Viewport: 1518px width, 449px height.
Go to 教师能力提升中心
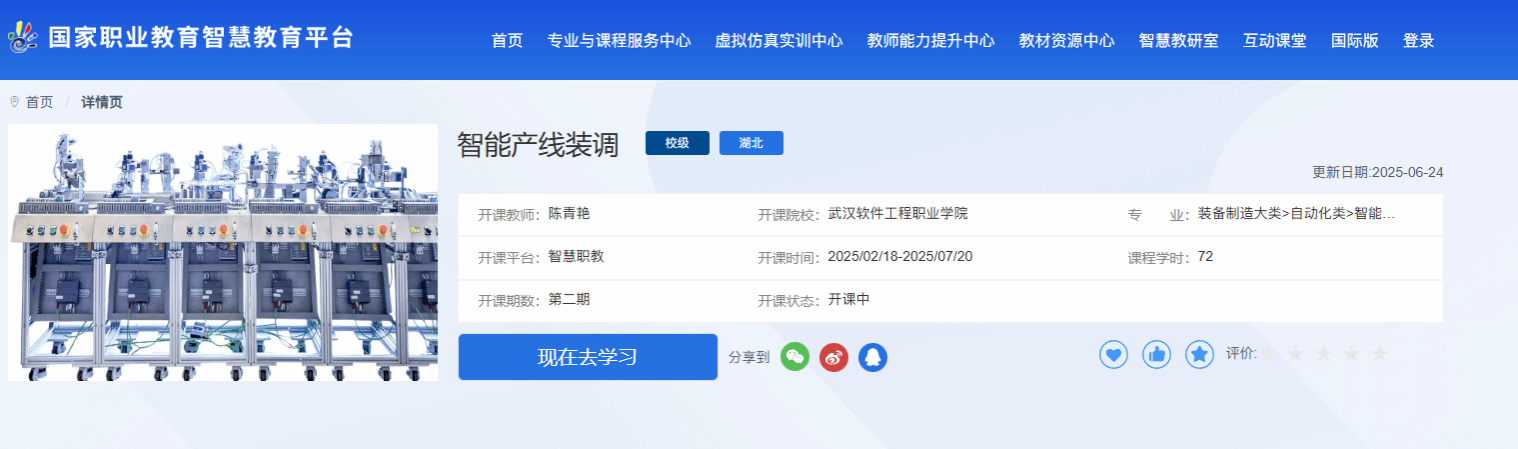(x=930, y=41)
